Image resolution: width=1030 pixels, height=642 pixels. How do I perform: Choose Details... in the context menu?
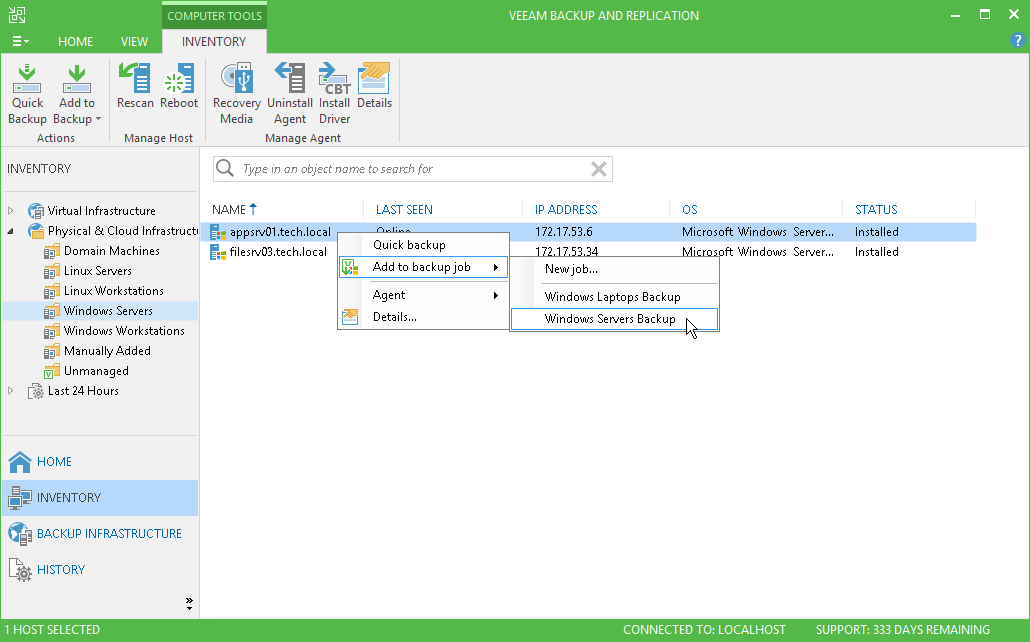pyautogui.click(x=424, y=317)
